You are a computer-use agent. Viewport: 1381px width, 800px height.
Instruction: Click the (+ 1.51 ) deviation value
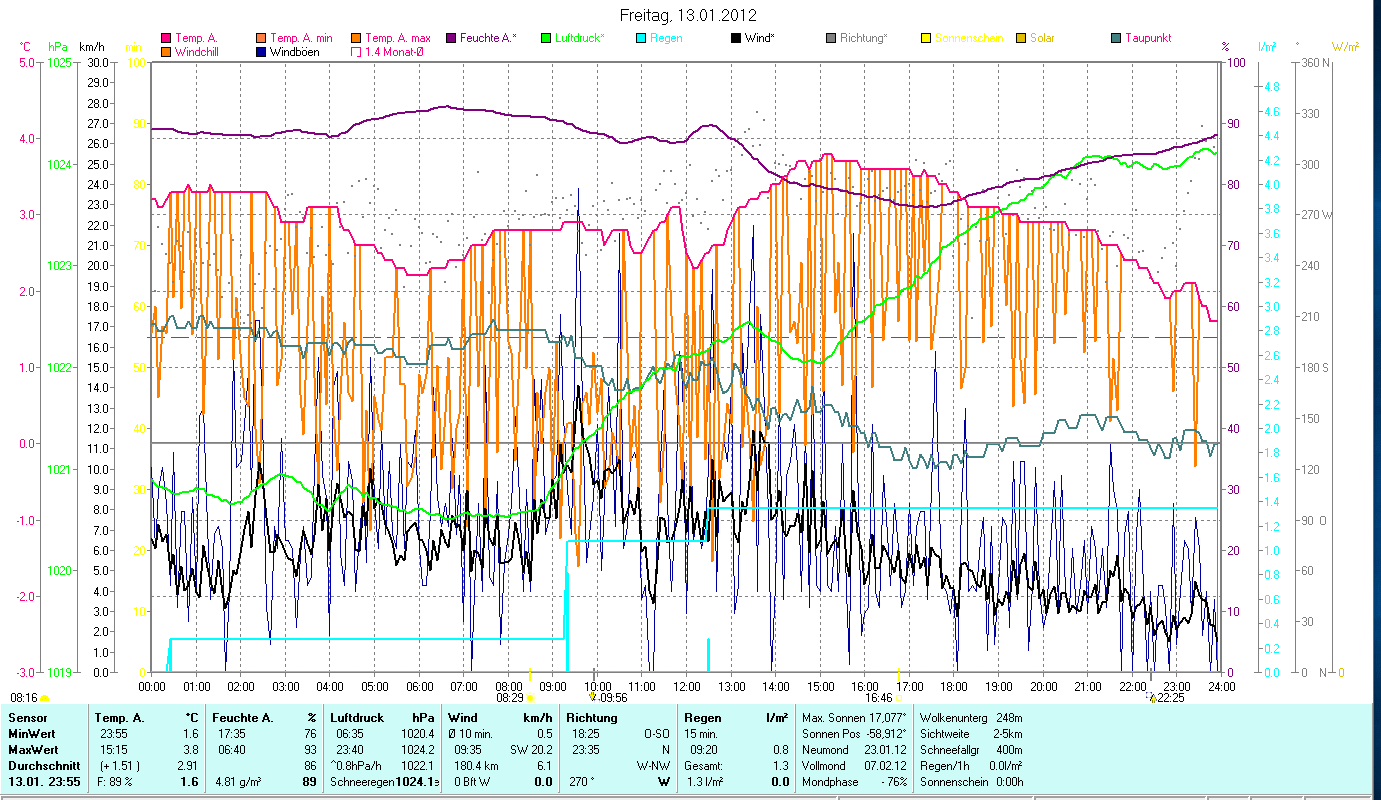(x=118, y=765)
